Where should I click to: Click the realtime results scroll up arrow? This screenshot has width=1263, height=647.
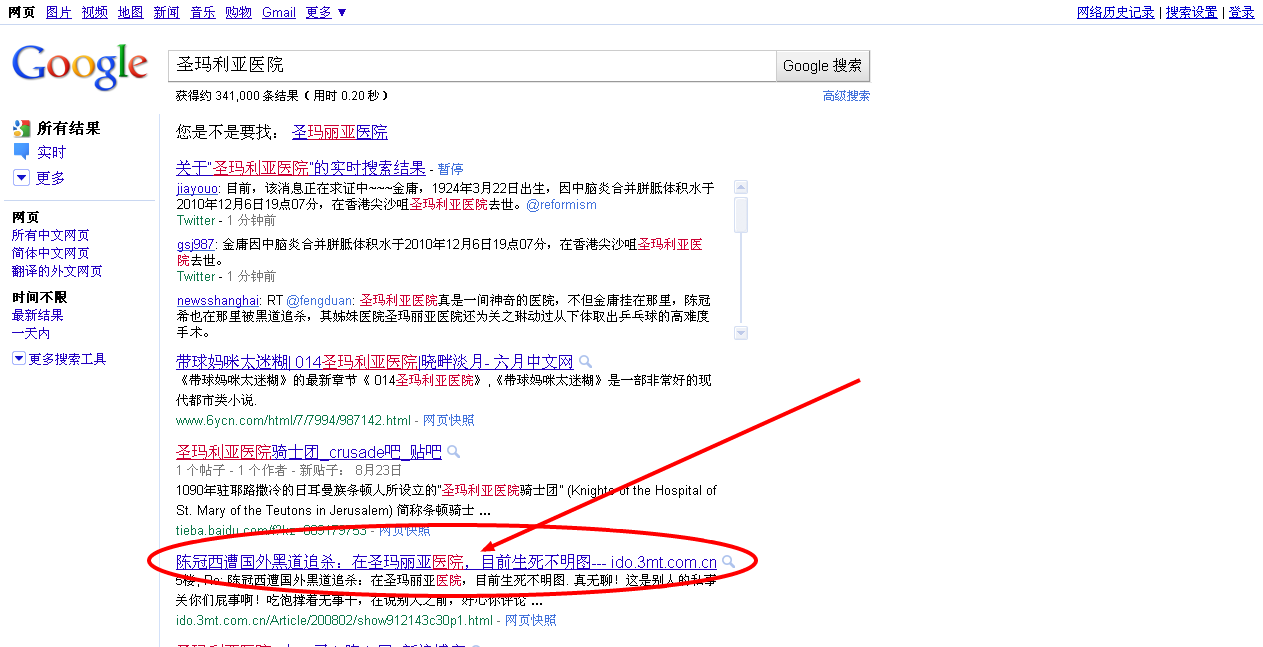tap(741, 187)
